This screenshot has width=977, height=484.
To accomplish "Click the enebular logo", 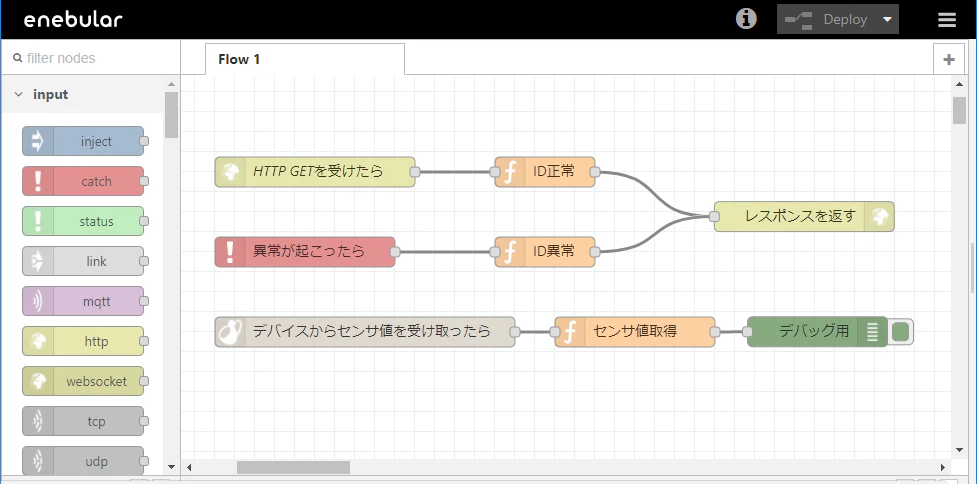I will coord(73,20).
